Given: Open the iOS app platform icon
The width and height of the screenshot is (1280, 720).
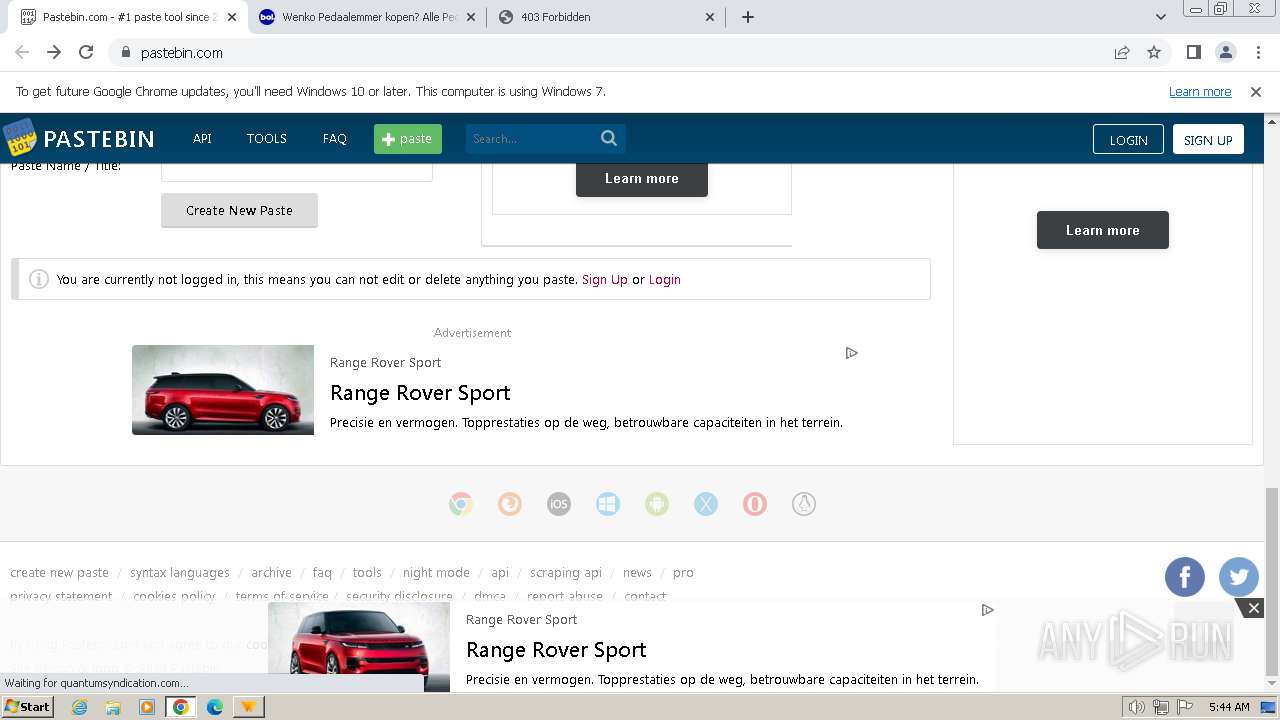Looking at the screenshot, I should coord(559,504).
